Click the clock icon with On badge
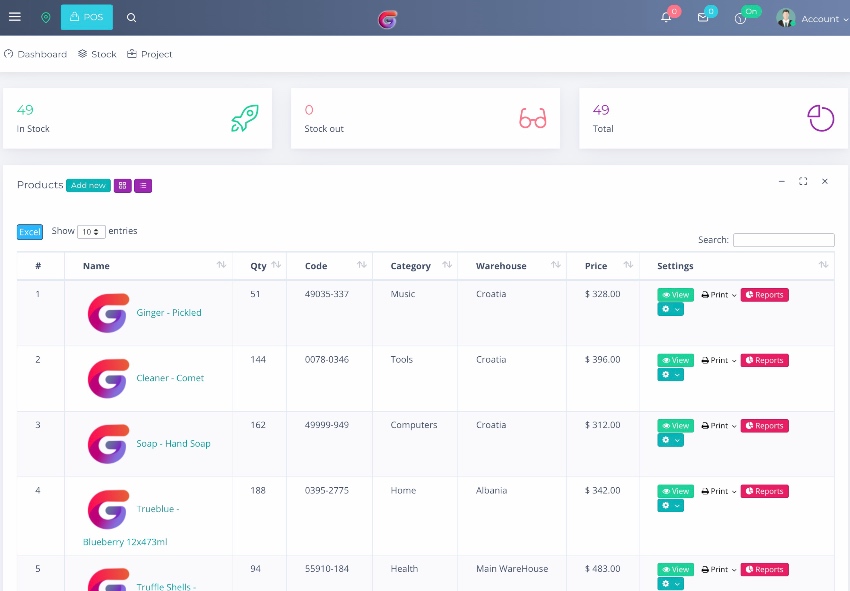The width and height of the screenshot is (850, 591). (740, 18)
